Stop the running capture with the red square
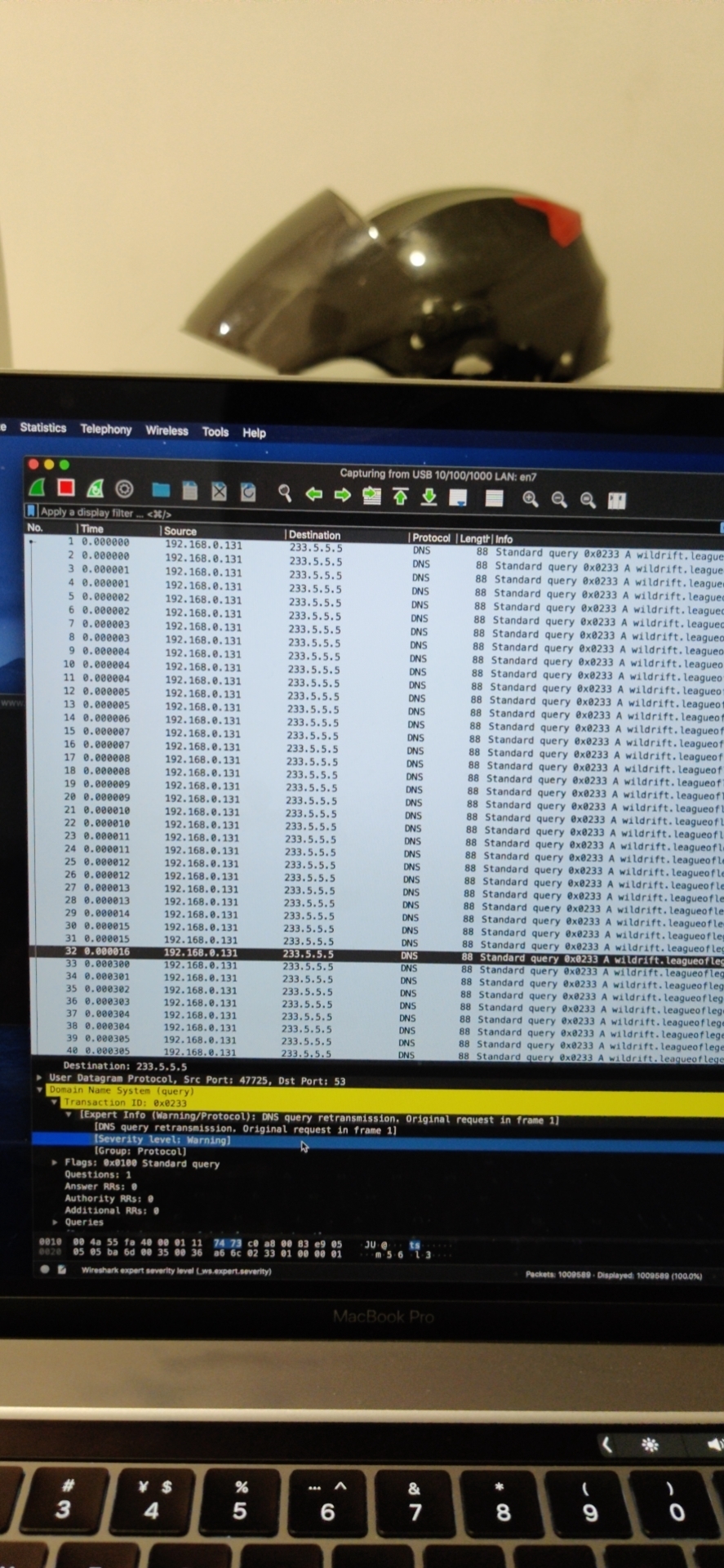 (x=66, y=488)
